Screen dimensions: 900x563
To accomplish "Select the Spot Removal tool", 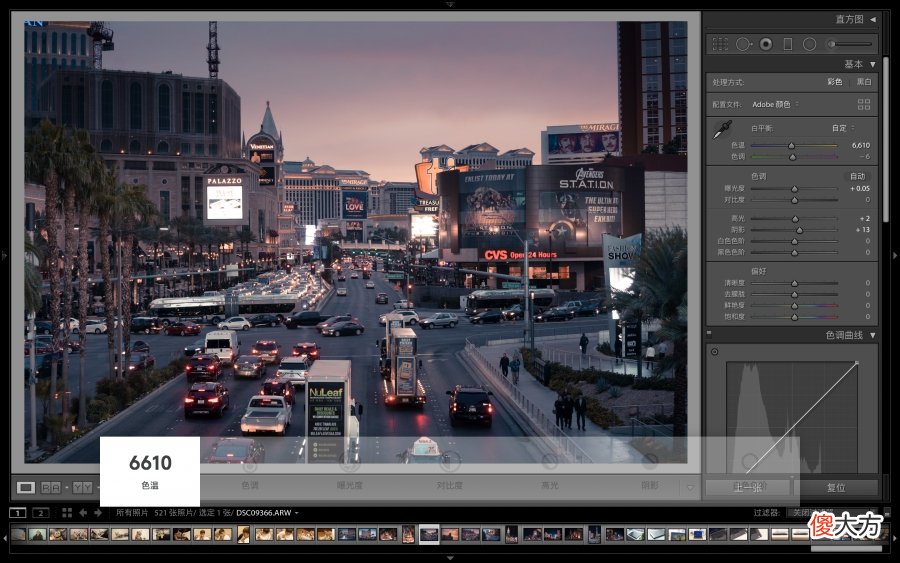I will click(x=744, y=44).
